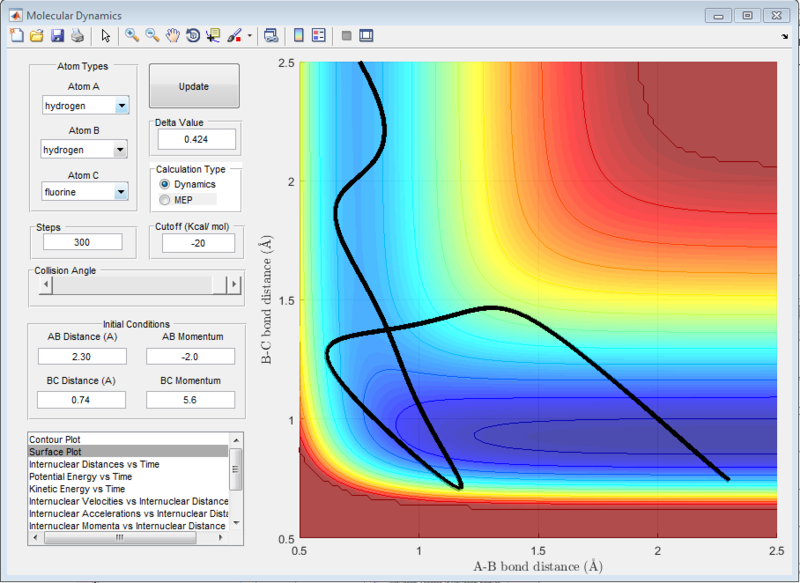Select the Zoom In magnifier tool
Screen dimensions: 800x583
coord(132,35)
